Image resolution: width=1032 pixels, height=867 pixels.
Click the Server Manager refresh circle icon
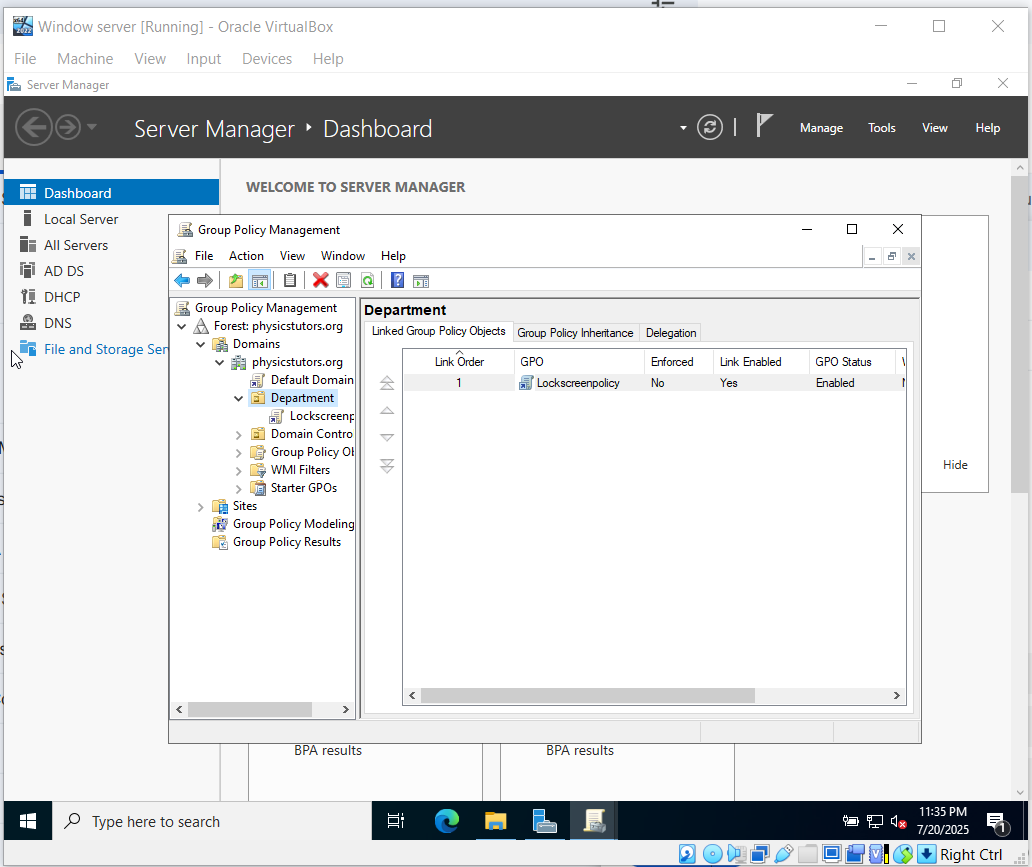tap(710, 127)
